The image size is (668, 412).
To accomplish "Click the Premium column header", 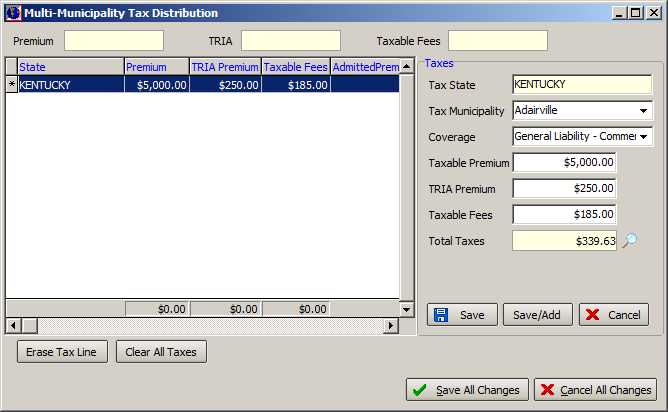I will (156, 67).
